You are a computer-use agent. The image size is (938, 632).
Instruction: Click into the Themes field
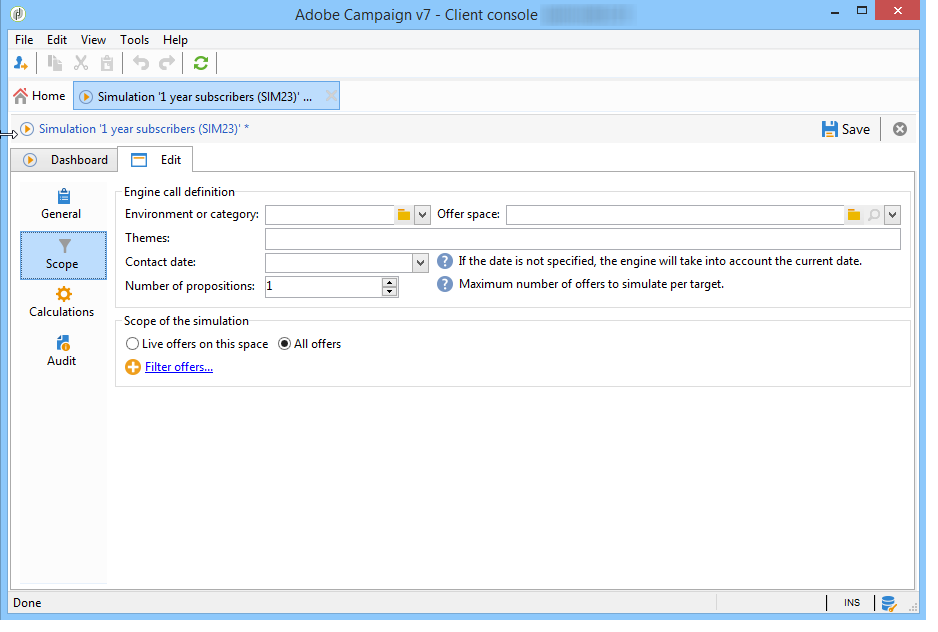[x=583, y=239]
